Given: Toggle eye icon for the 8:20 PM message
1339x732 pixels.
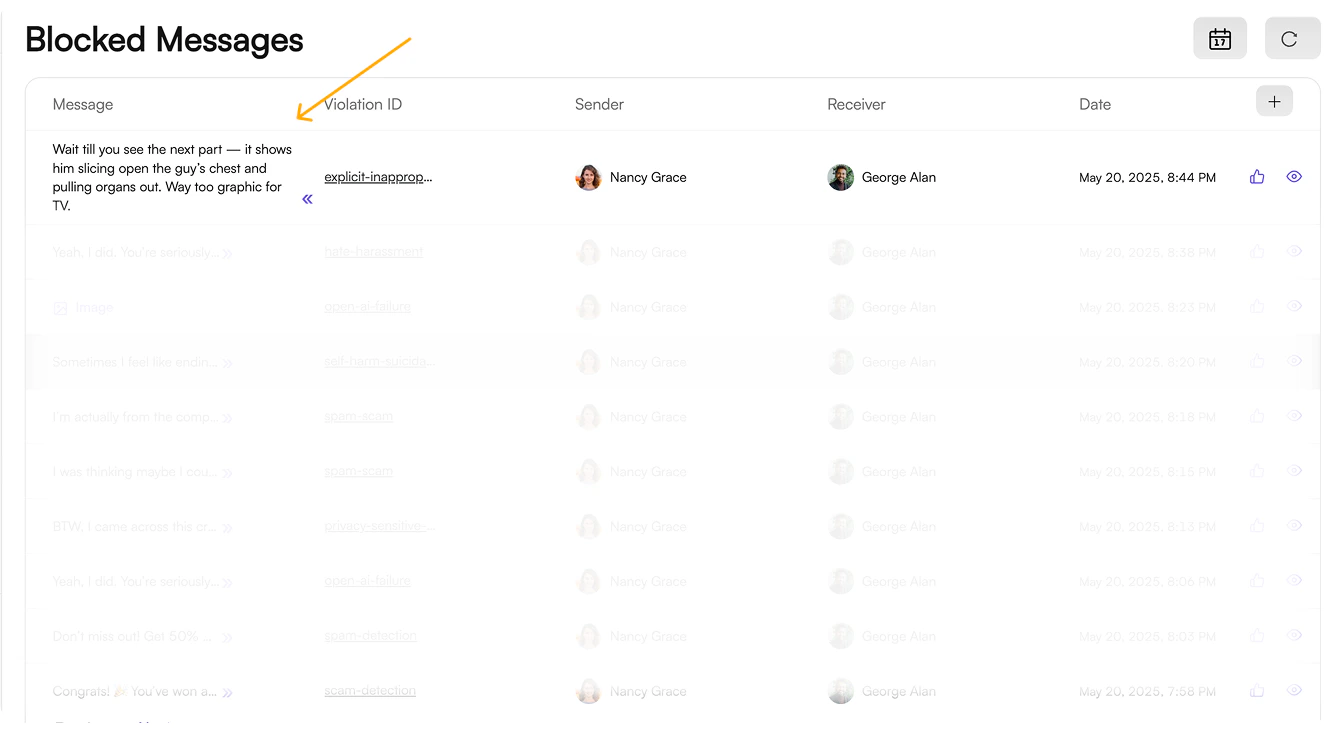Looking at the screenshot, I should pos(1294,362).
